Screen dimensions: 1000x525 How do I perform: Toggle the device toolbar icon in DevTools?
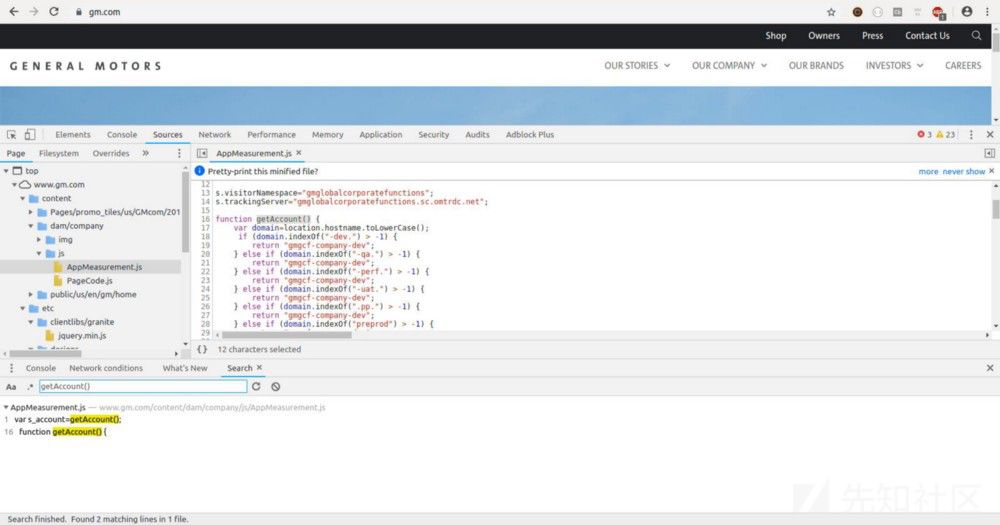(30, 135)
